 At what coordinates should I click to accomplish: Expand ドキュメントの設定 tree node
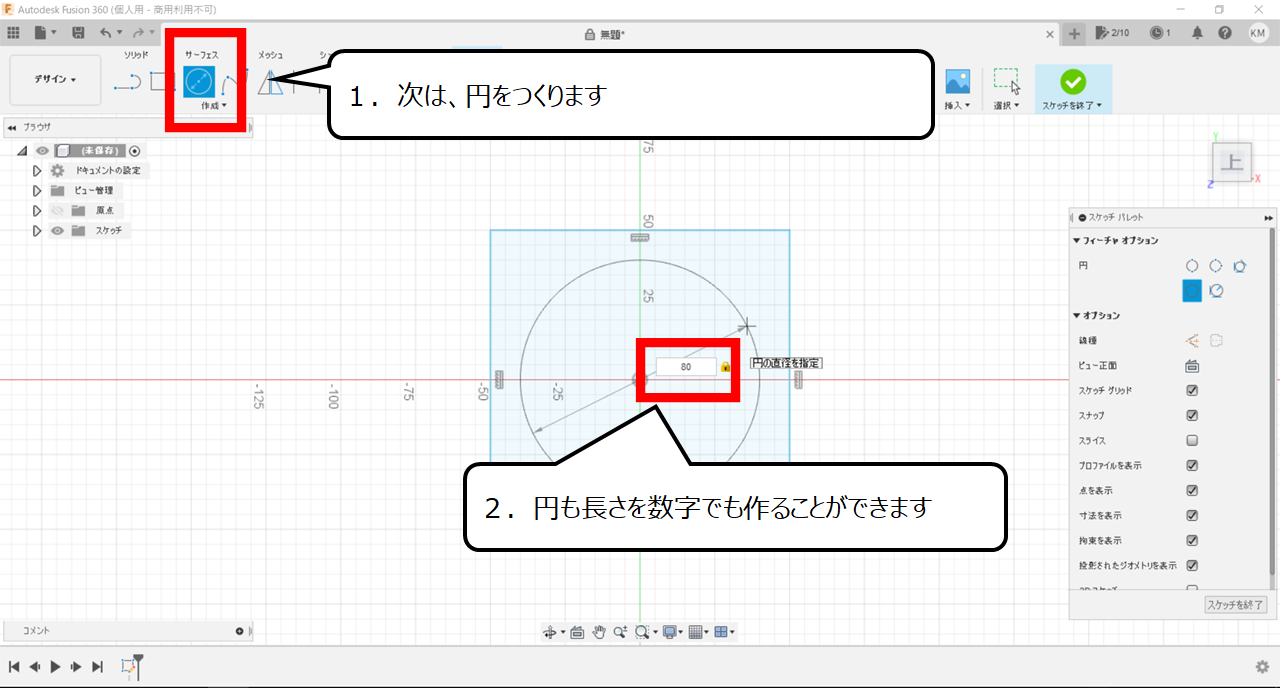click(x=37, y=171)
